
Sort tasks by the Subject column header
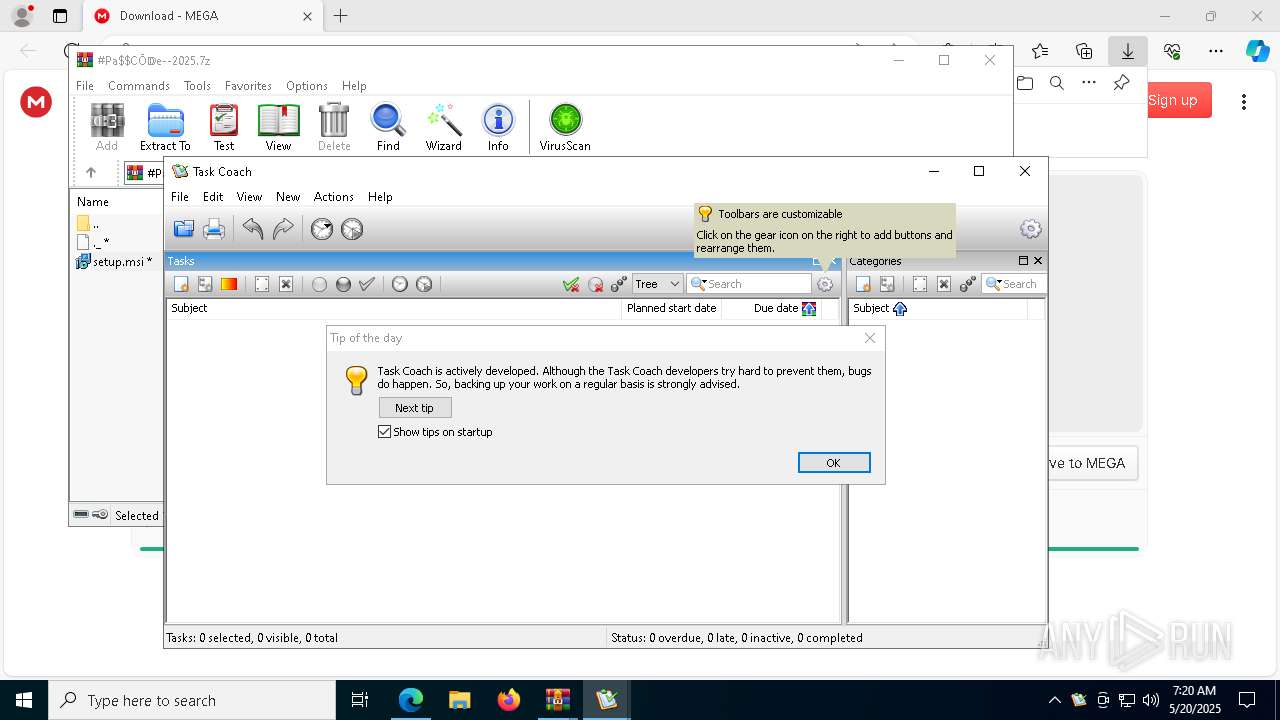[394, 308]
